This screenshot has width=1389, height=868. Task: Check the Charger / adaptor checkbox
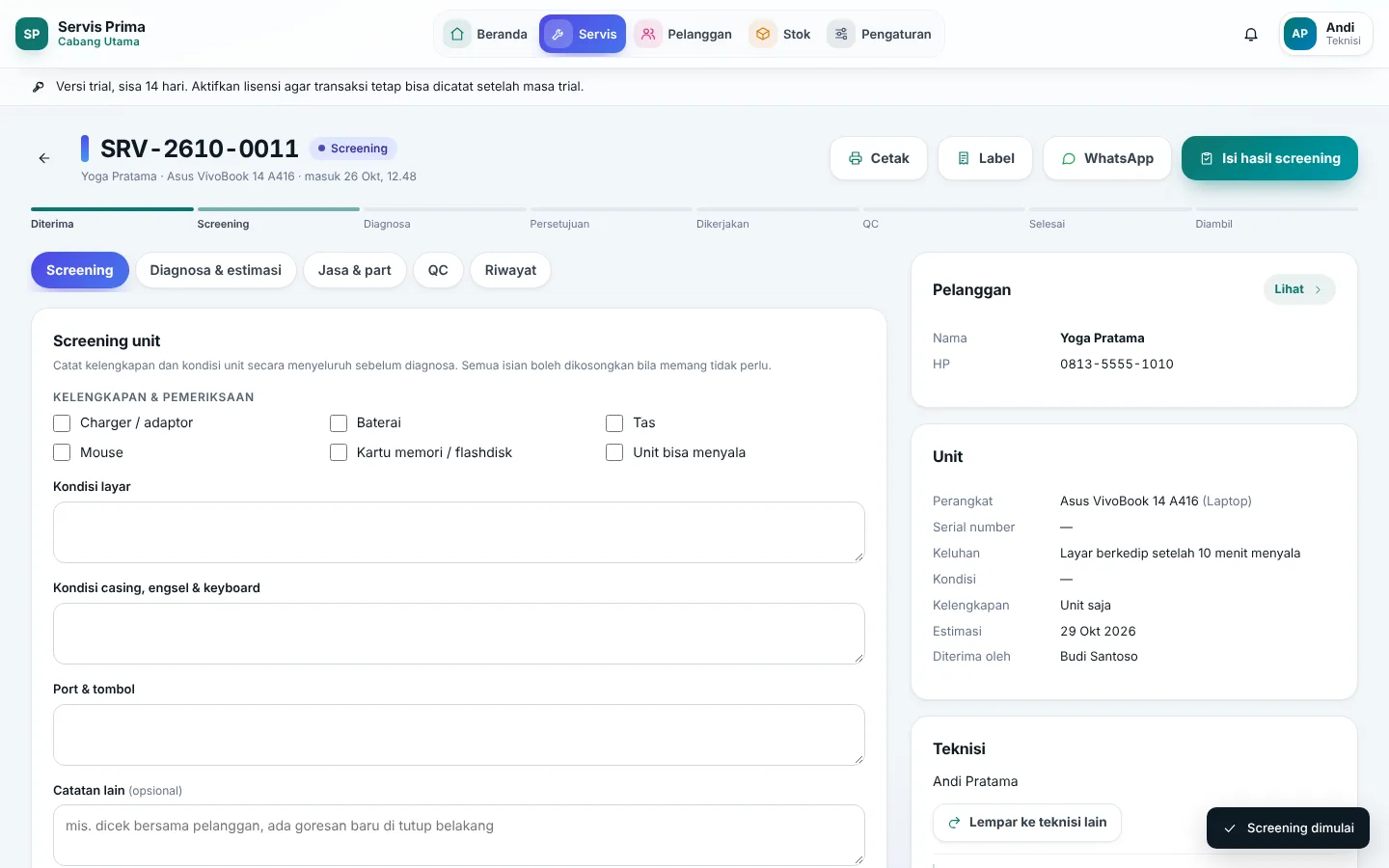coord(62,423)
